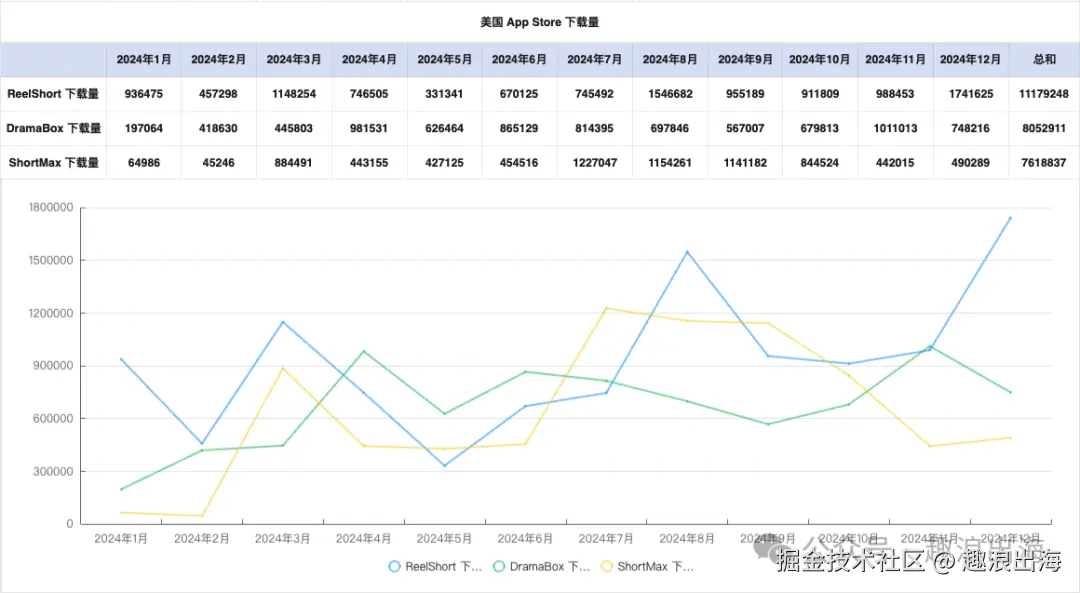Click the DramaBox legend label text
This screenshot has width=1080, height=593.
550,567
